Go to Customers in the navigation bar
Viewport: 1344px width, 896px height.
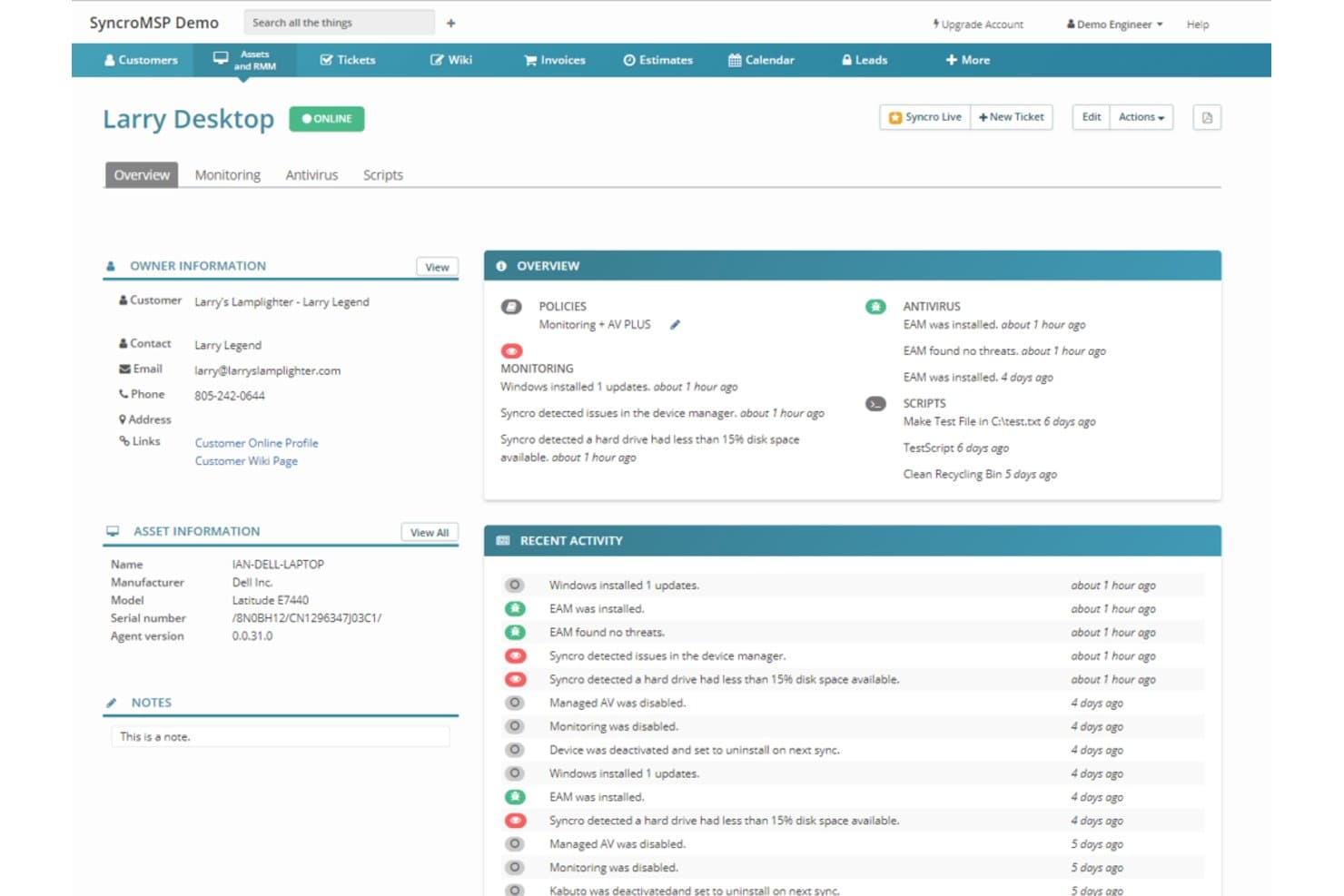(x=142, y=60)
